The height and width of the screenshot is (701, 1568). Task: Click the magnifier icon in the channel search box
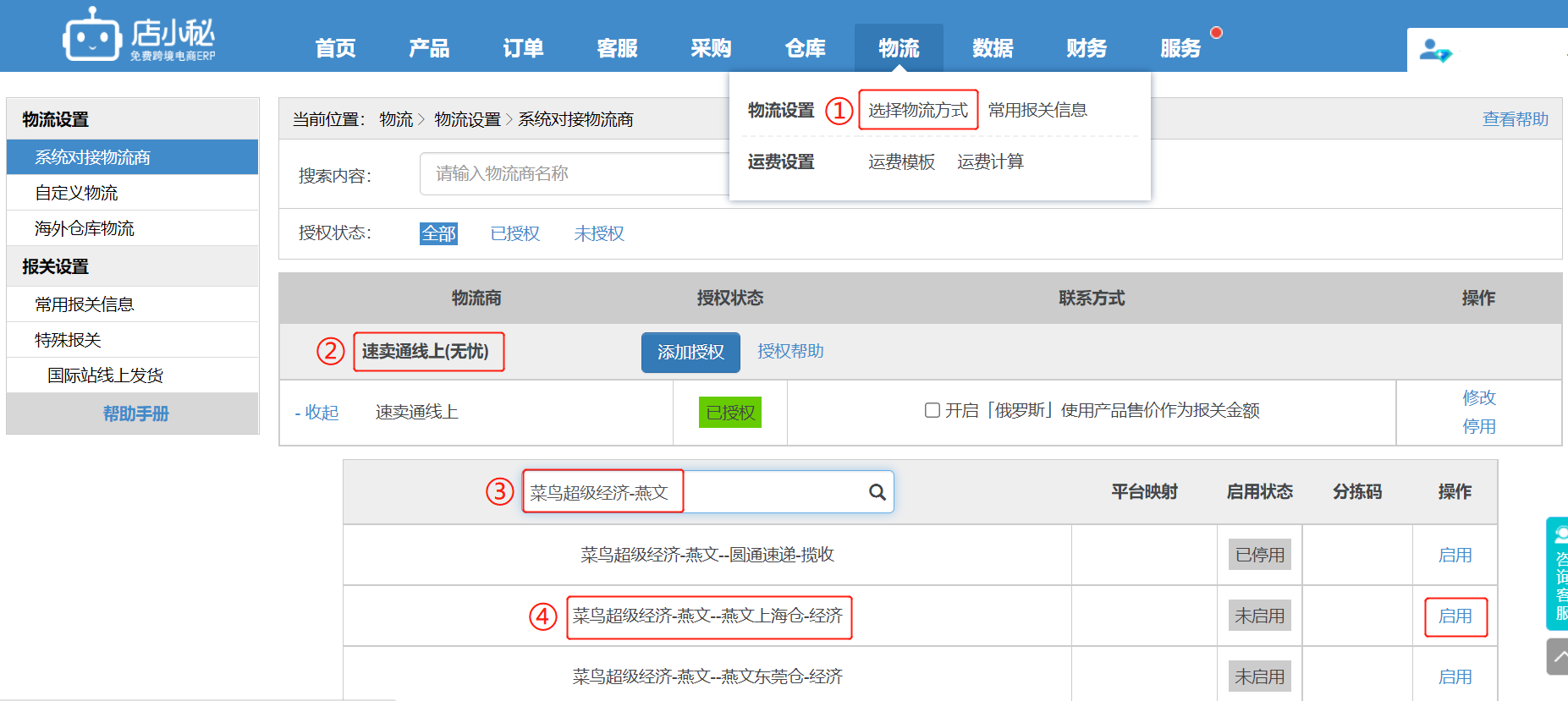click(878, 492)
